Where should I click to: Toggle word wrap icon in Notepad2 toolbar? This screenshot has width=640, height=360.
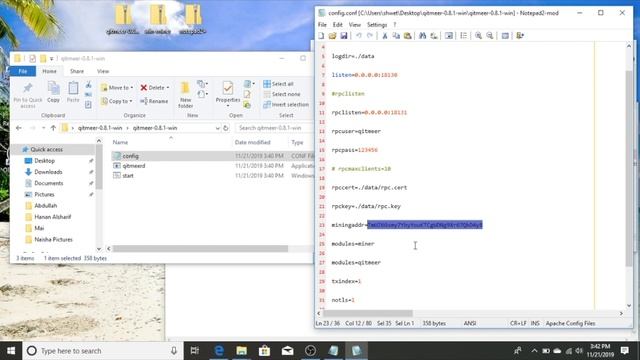(x=449, y=36)
